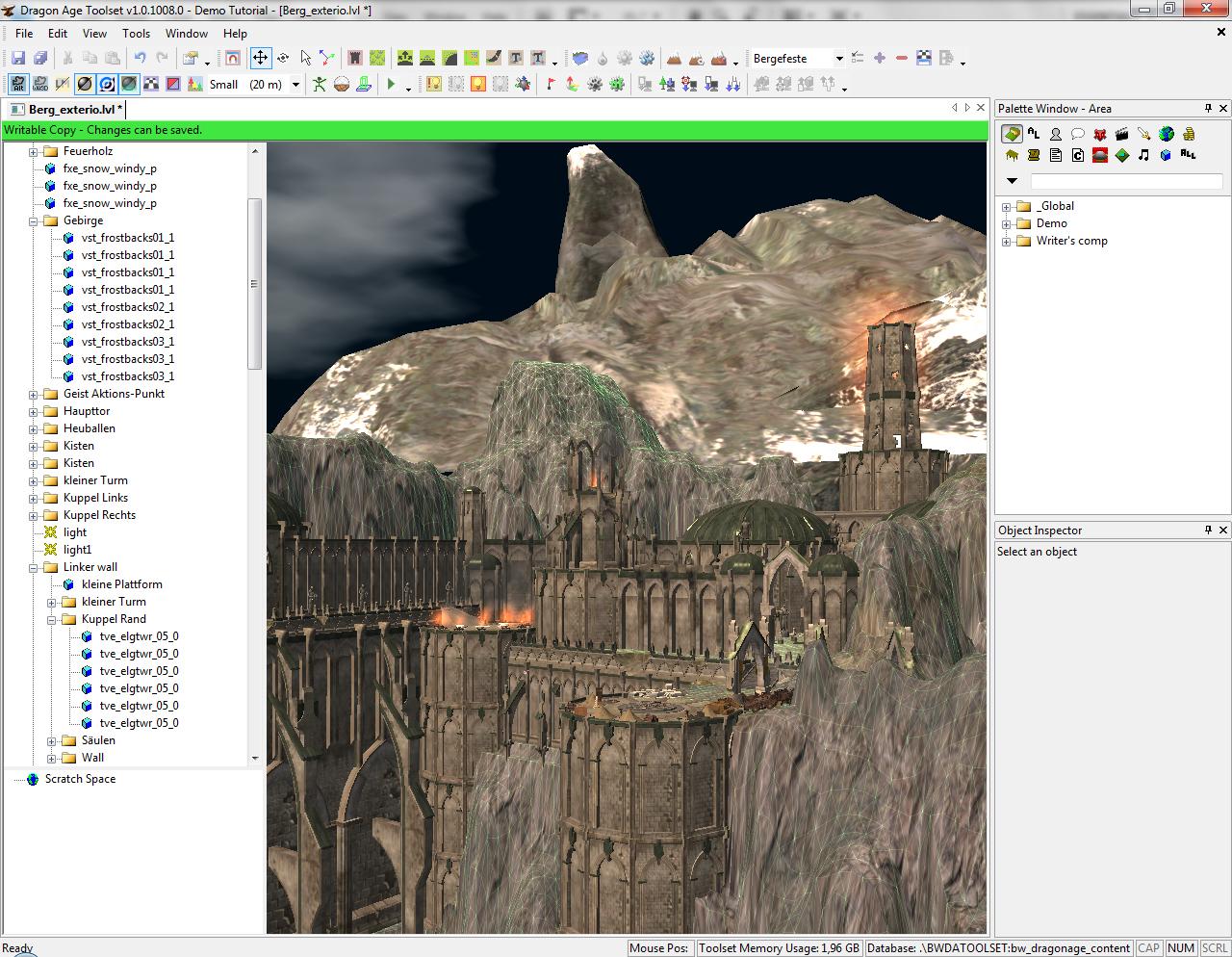Click the castle tower toolbar icon

click(x=355, y=59)
